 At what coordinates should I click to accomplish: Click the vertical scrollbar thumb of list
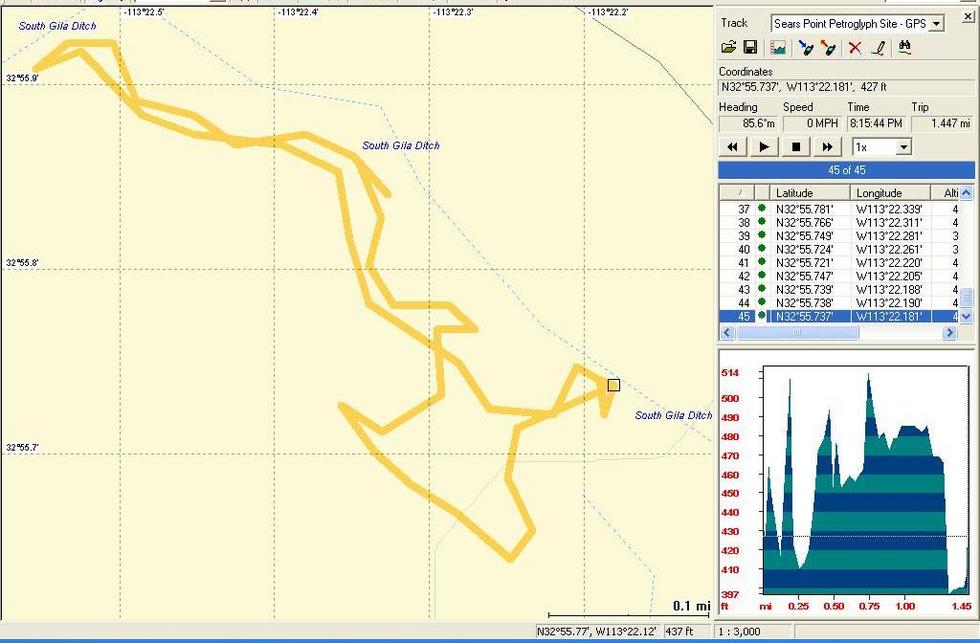(x=966, y=297)
